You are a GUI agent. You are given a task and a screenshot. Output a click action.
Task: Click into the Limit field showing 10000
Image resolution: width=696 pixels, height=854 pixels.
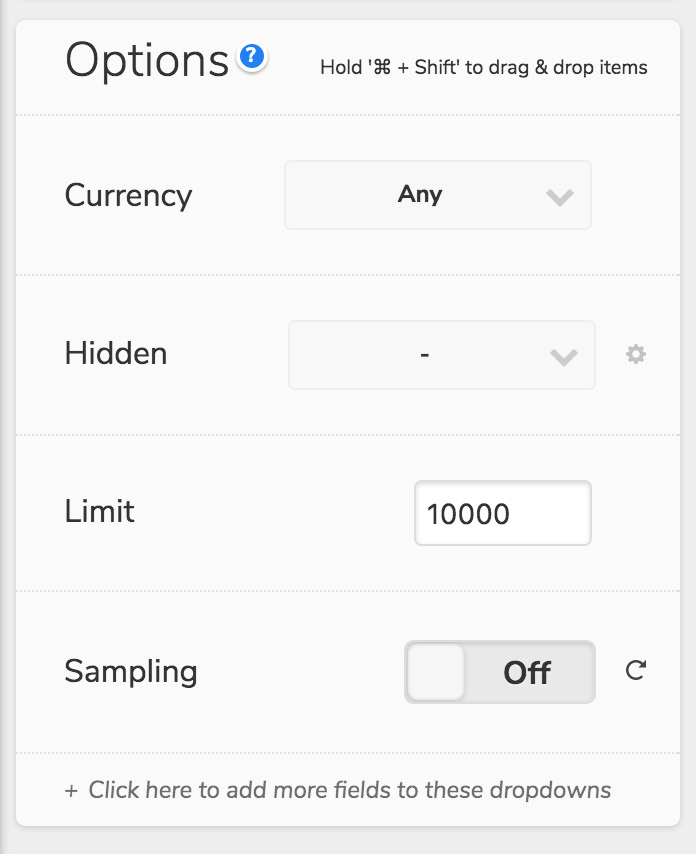pyautogui.click(x=503, y=513)
